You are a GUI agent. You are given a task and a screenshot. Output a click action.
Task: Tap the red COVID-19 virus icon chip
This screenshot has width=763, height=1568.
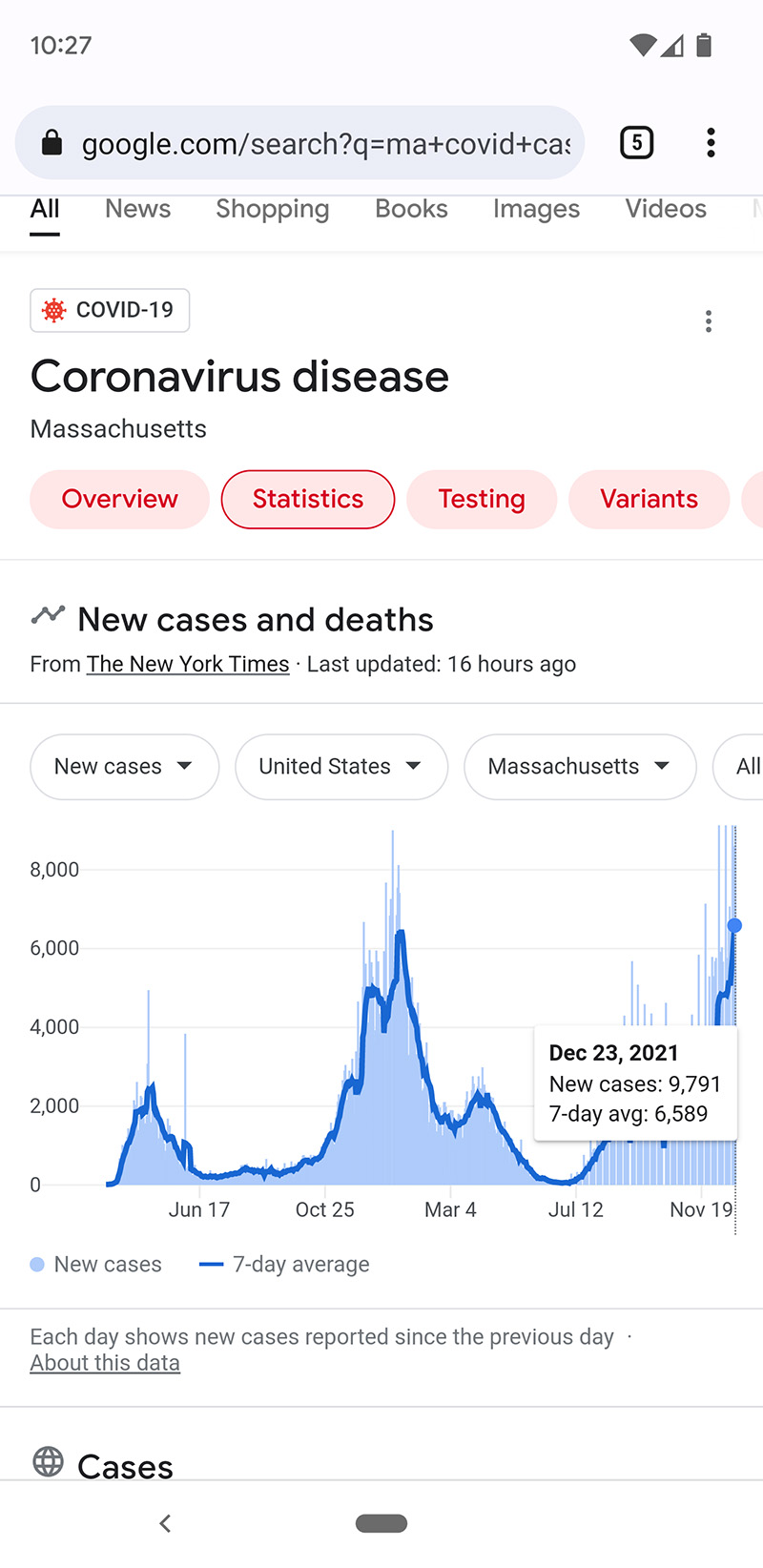coord(55,310)
